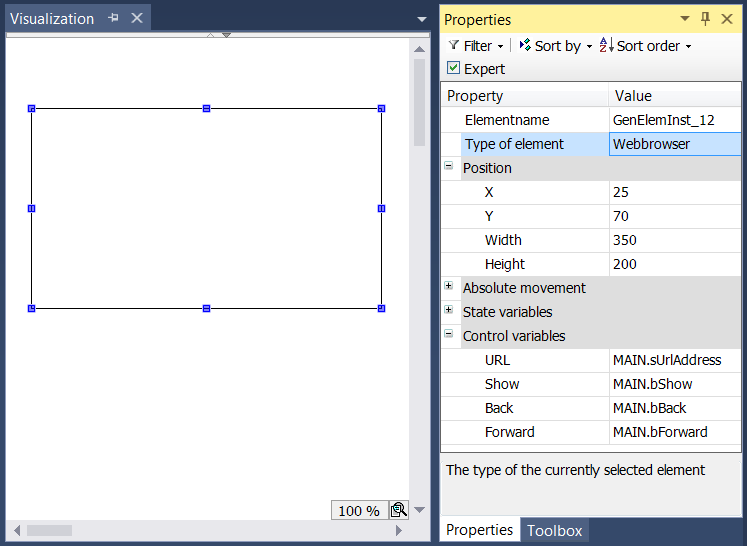Click the top-left resize handle
The image size is (747, 546).
coord(31,109)
